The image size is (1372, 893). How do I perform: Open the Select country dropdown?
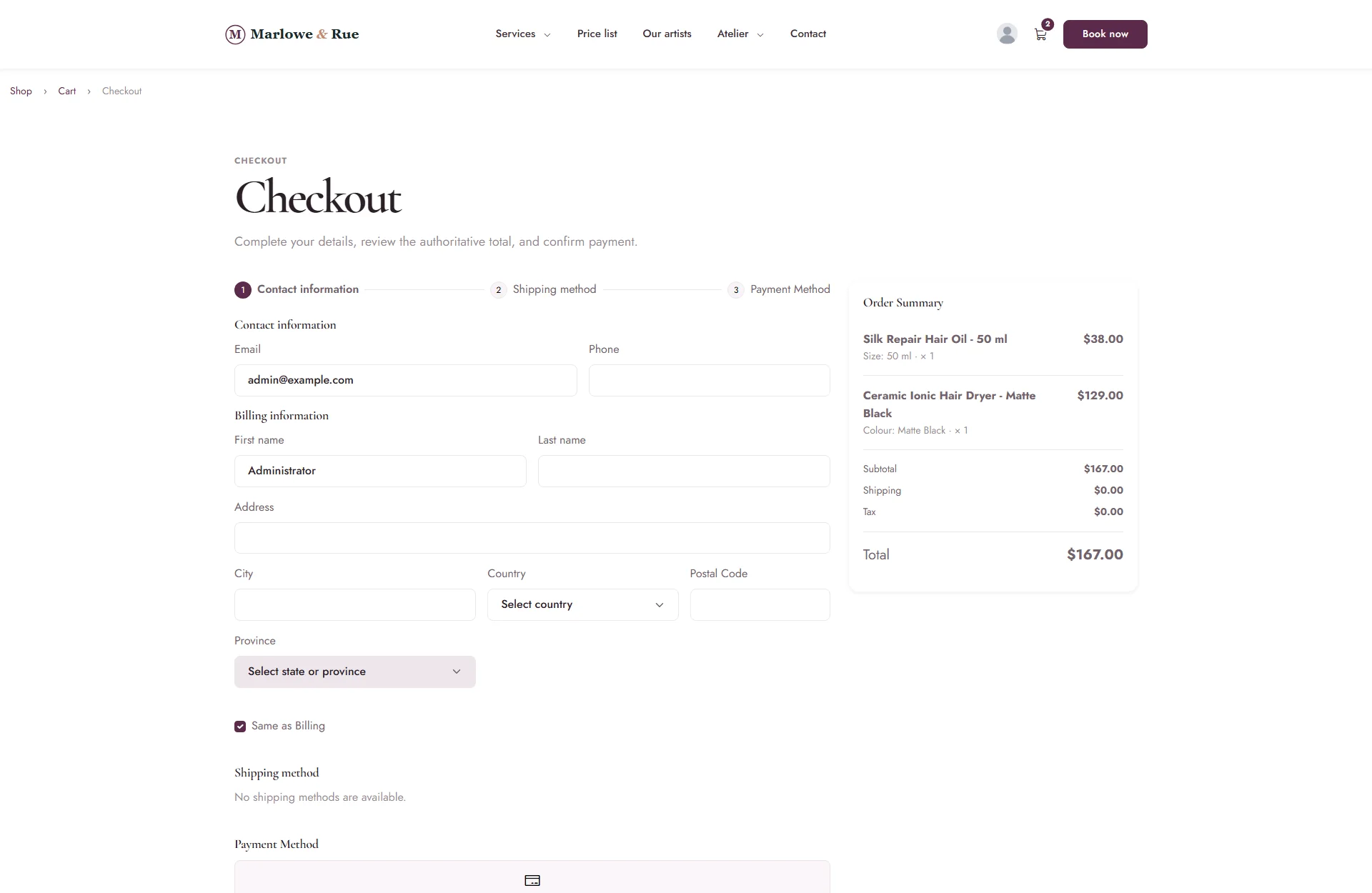(583, 604)
